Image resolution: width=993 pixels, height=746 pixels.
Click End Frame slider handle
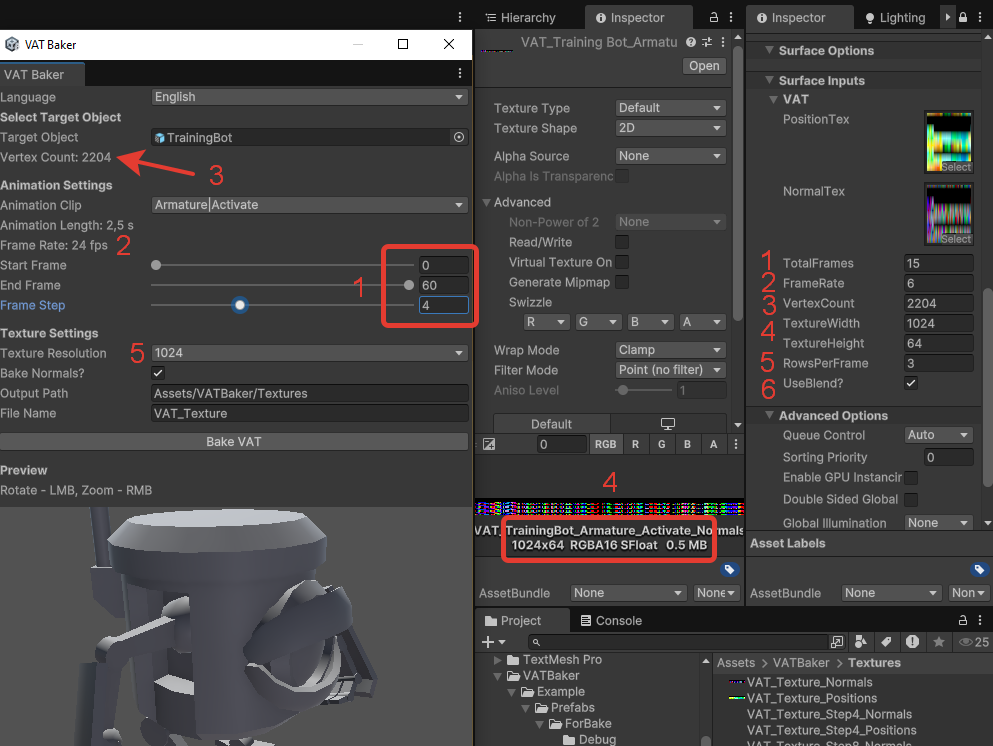tap(409, 285)
